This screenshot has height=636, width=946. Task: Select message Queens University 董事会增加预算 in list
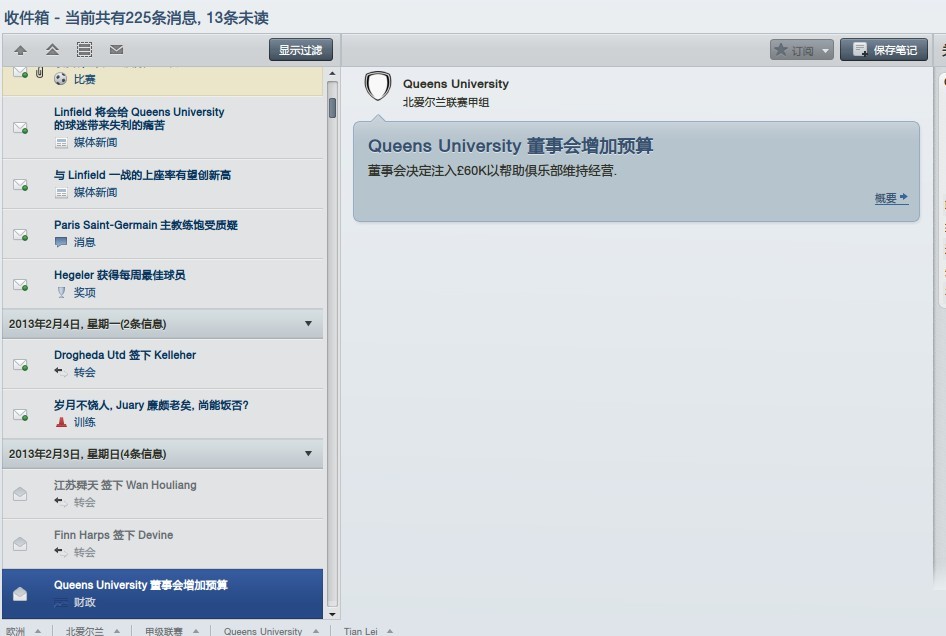(x=163, y=594)
